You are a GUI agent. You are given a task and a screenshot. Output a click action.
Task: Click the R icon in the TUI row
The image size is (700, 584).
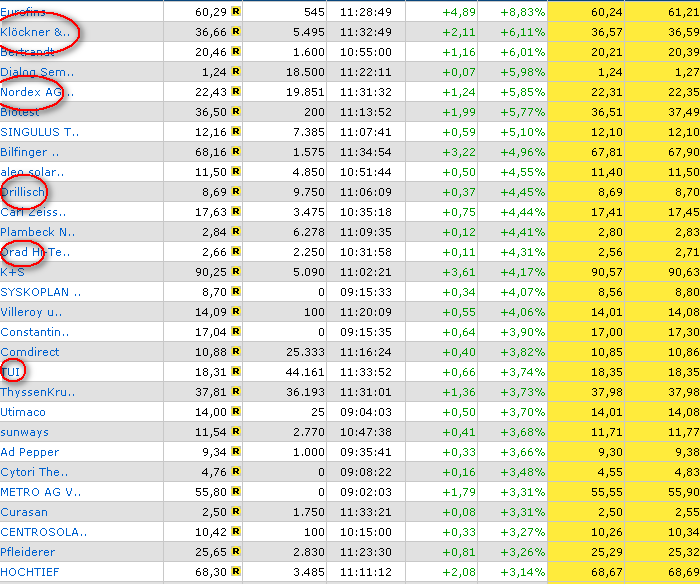pyautogui.click(x=236, y=372)
